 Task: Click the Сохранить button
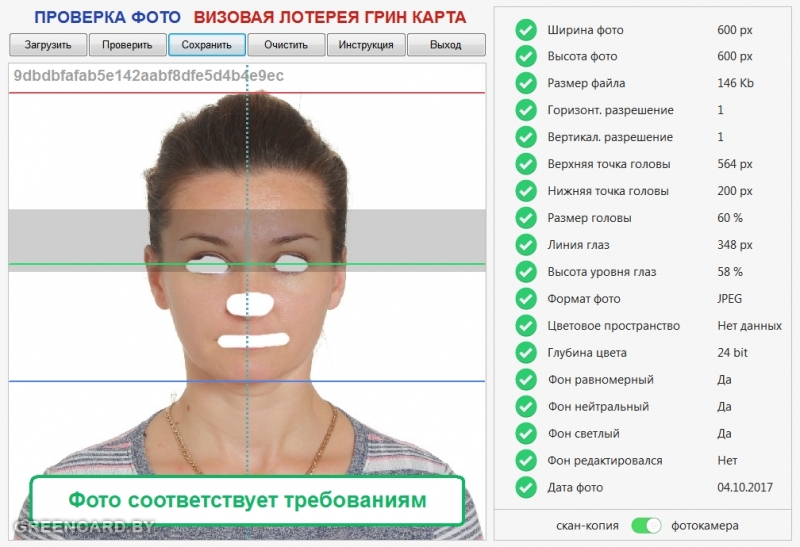point(207,45)
